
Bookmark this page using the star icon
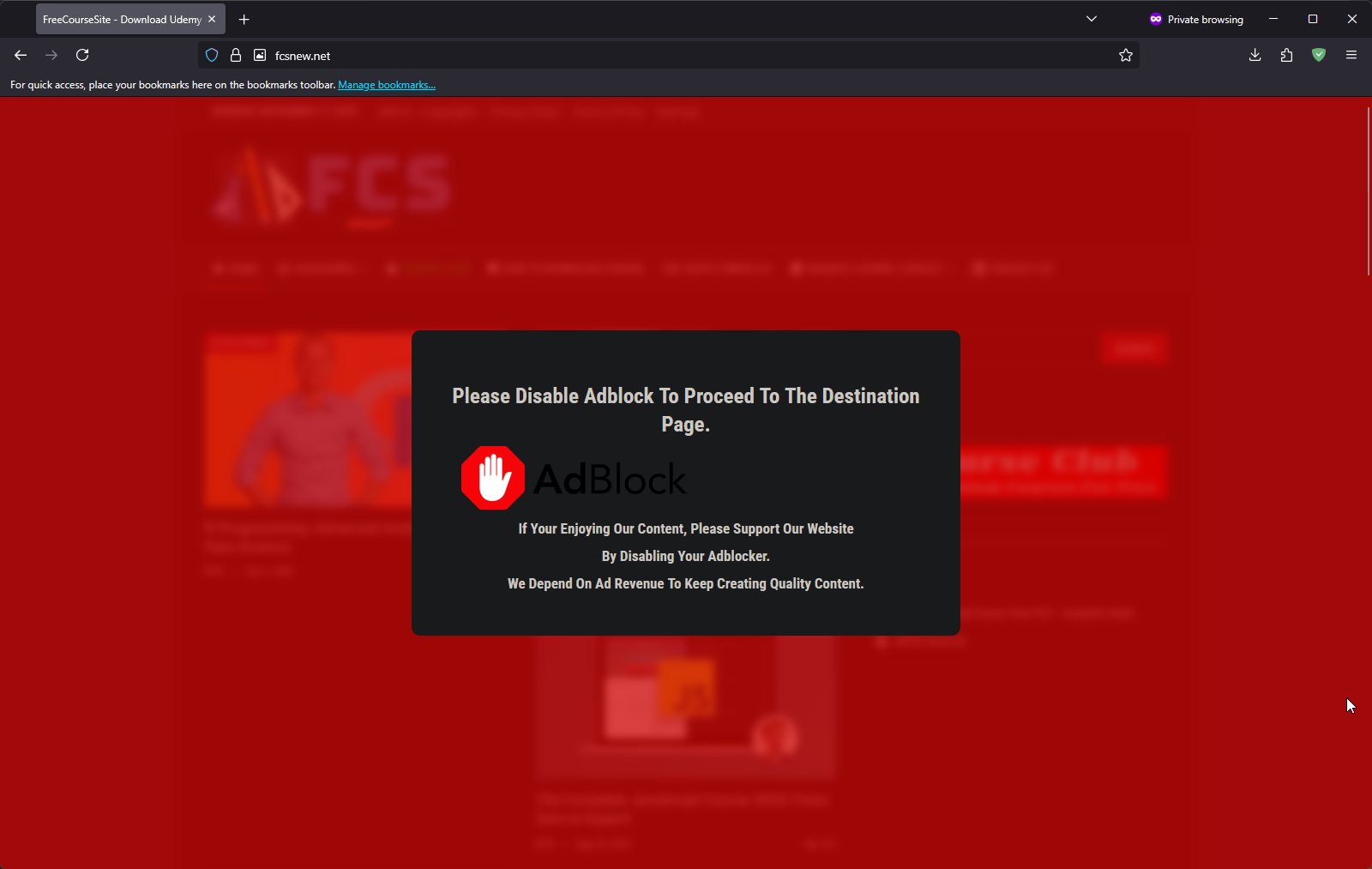click(x=1125, y=55)
